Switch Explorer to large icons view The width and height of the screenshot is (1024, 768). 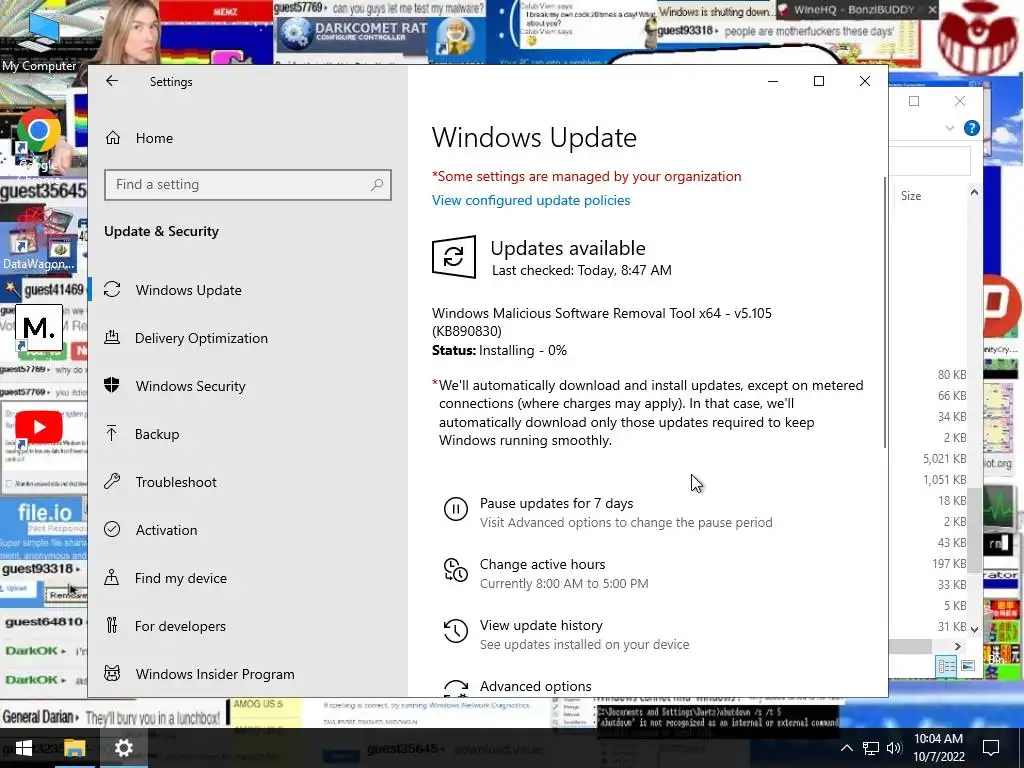968,665
